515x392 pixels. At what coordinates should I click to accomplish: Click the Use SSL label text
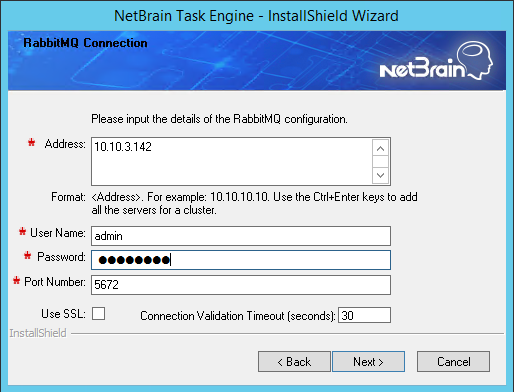click(63, 314)
